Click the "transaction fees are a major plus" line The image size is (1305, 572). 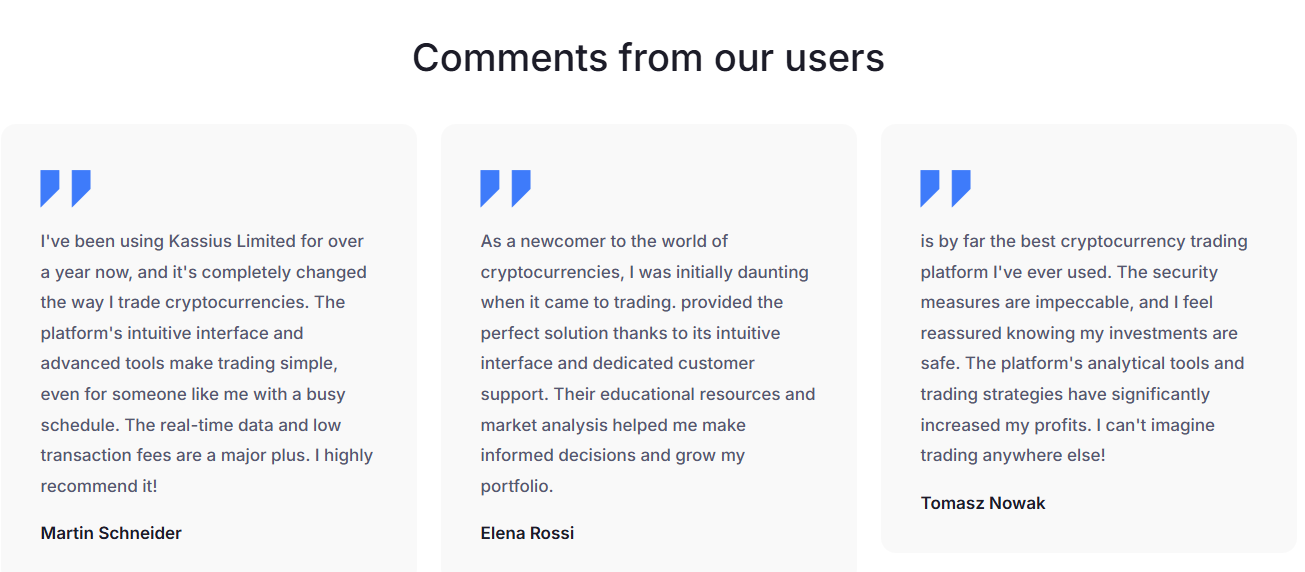173,456
